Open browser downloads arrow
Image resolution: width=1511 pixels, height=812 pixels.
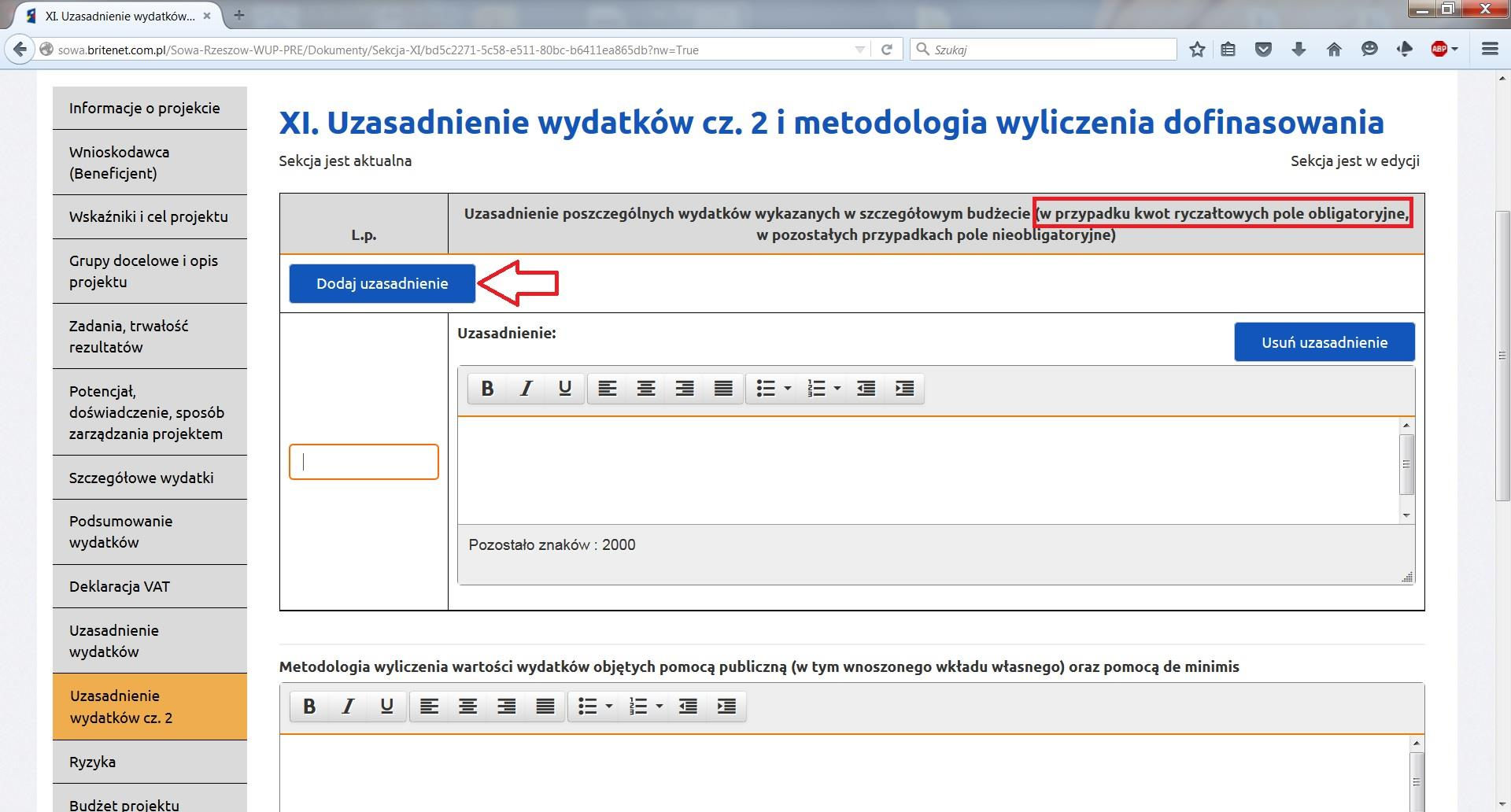tap(1299, 50)
